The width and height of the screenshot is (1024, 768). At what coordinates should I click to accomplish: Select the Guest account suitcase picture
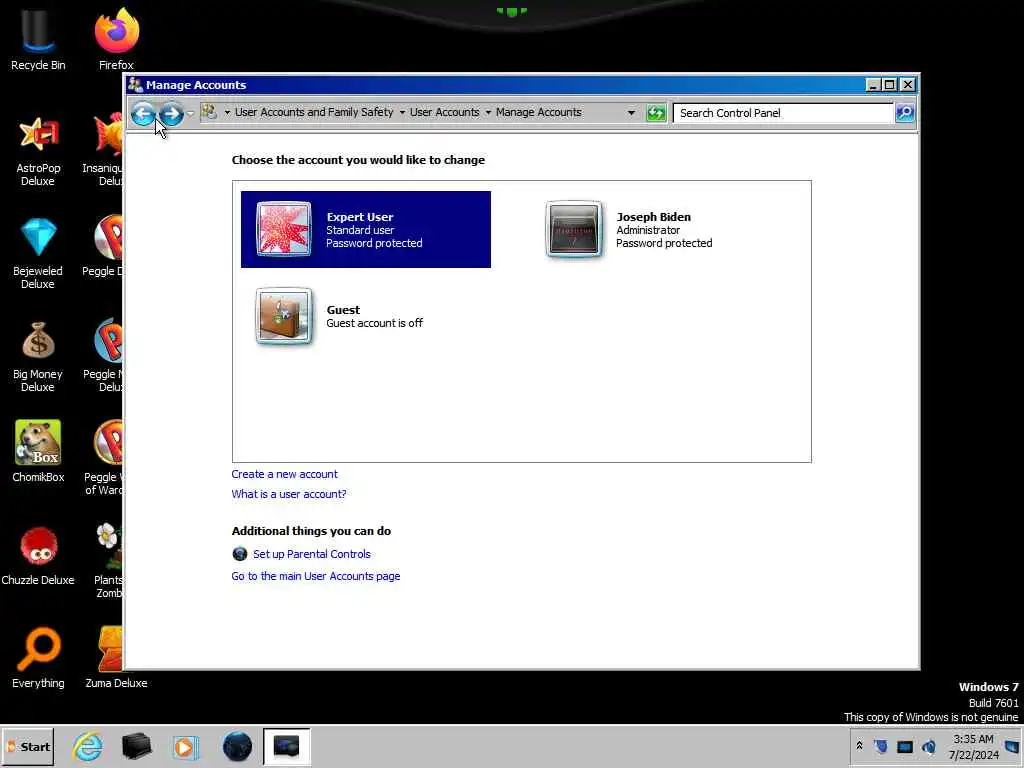pos(283,316)
